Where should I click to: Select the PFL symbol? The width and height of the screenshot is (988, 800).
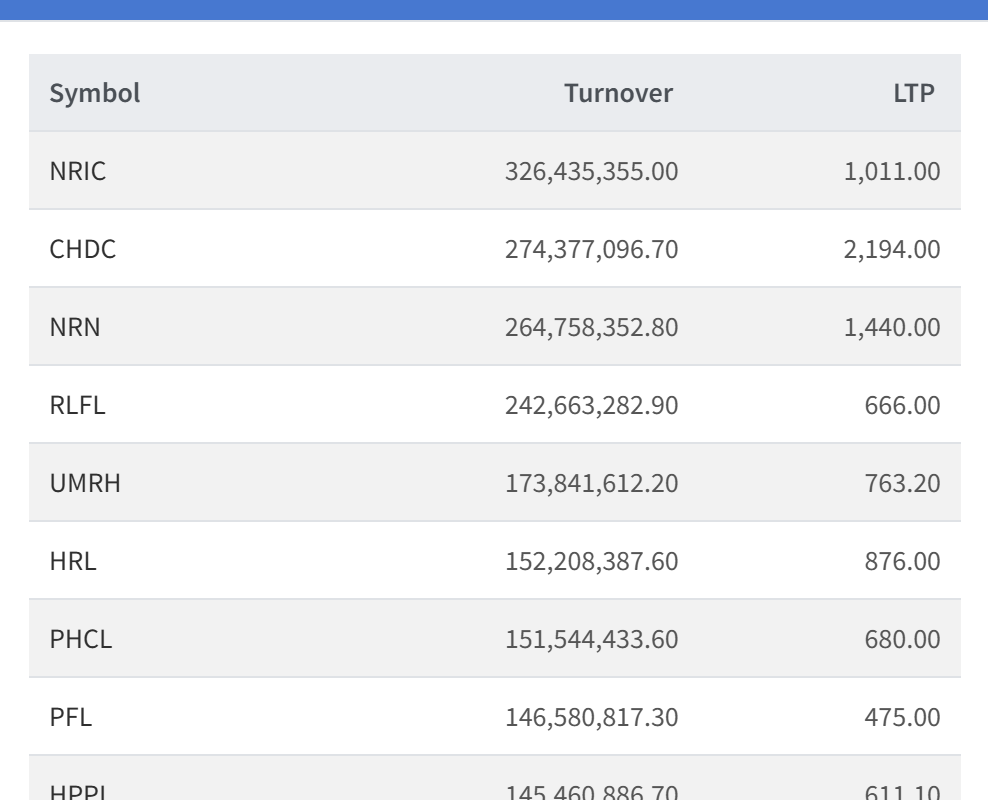coord(70,718)
